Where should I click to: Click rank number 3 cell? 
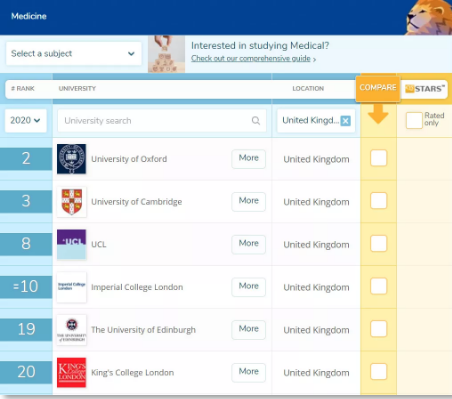click(x=26, y=202)
